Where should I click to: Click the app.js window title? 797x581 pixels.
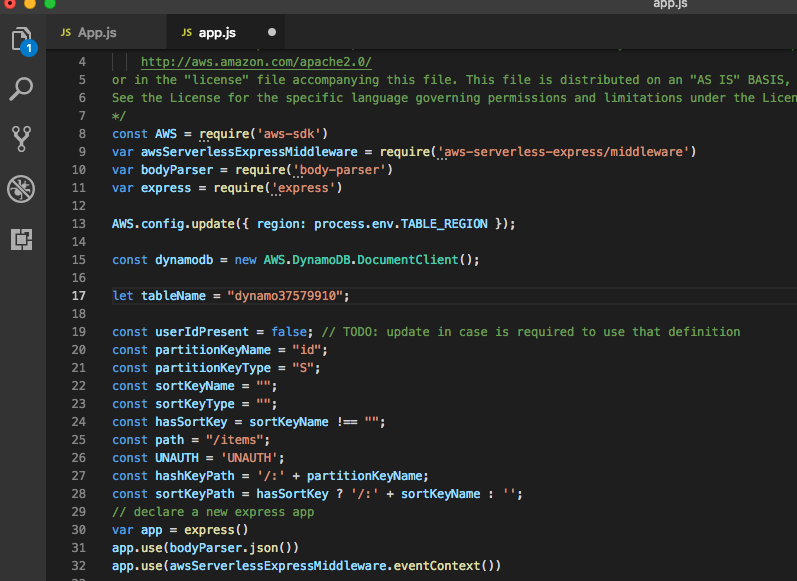pyautogui.click(x=670, y=4)
